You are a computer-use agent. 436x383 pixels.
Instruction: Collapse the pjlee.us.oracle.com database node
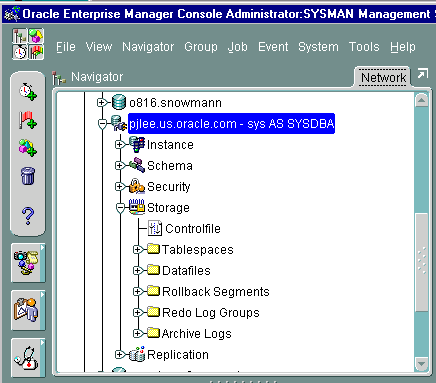pyautogui.click(x=103, y=124)
